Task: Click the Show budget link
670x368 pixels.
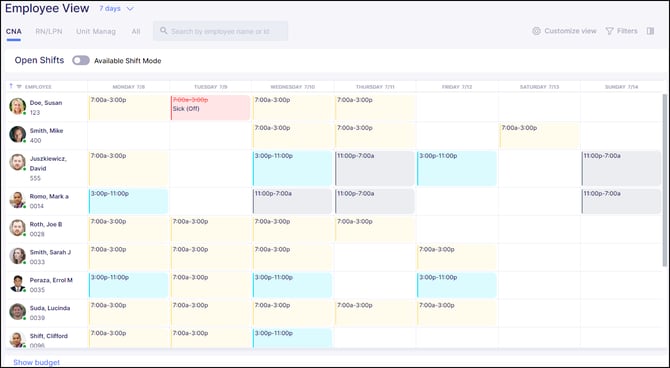Action: [x=36, y=362]
